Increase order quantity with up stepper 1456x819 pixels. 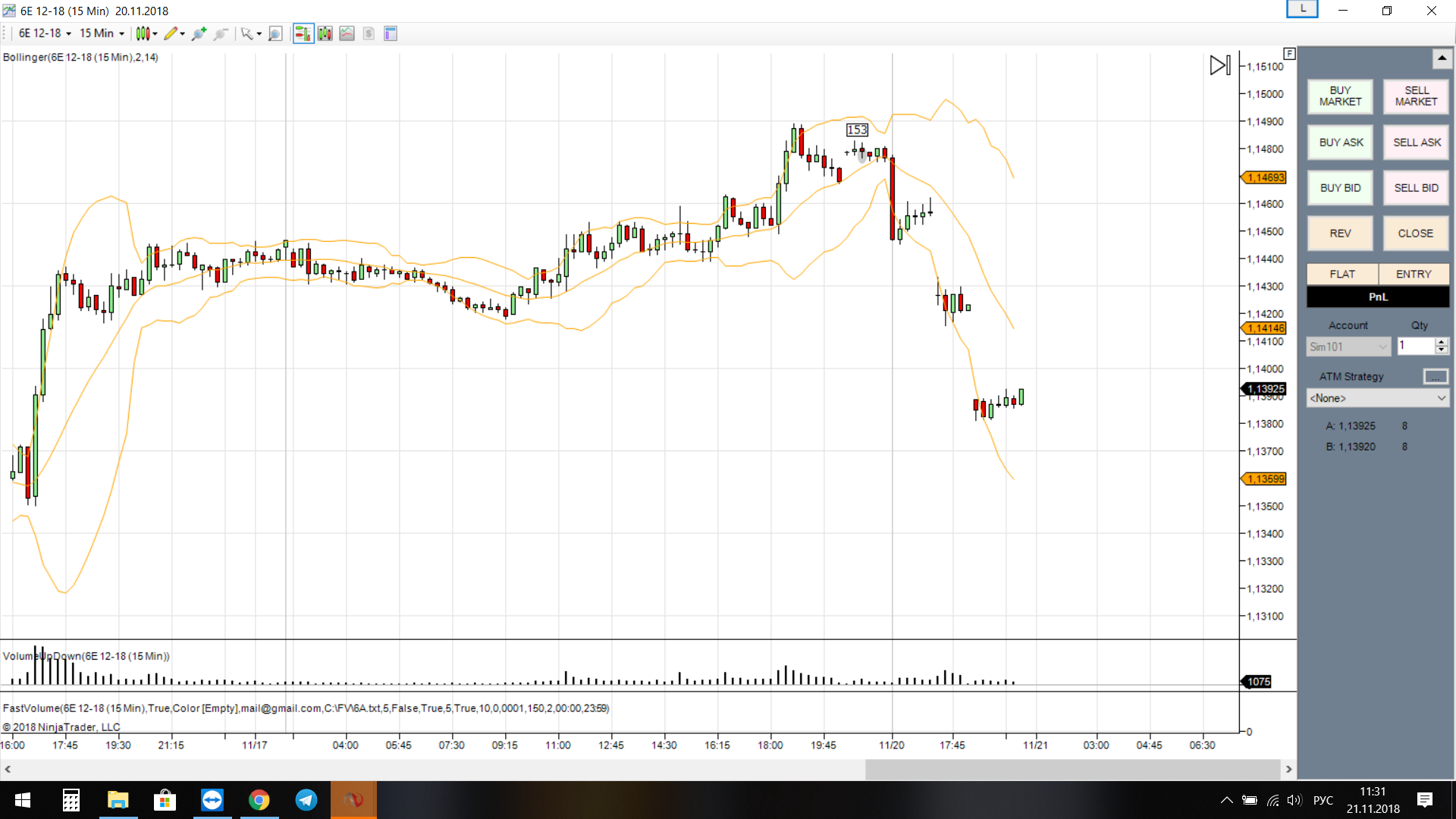tap(1442, 342)
